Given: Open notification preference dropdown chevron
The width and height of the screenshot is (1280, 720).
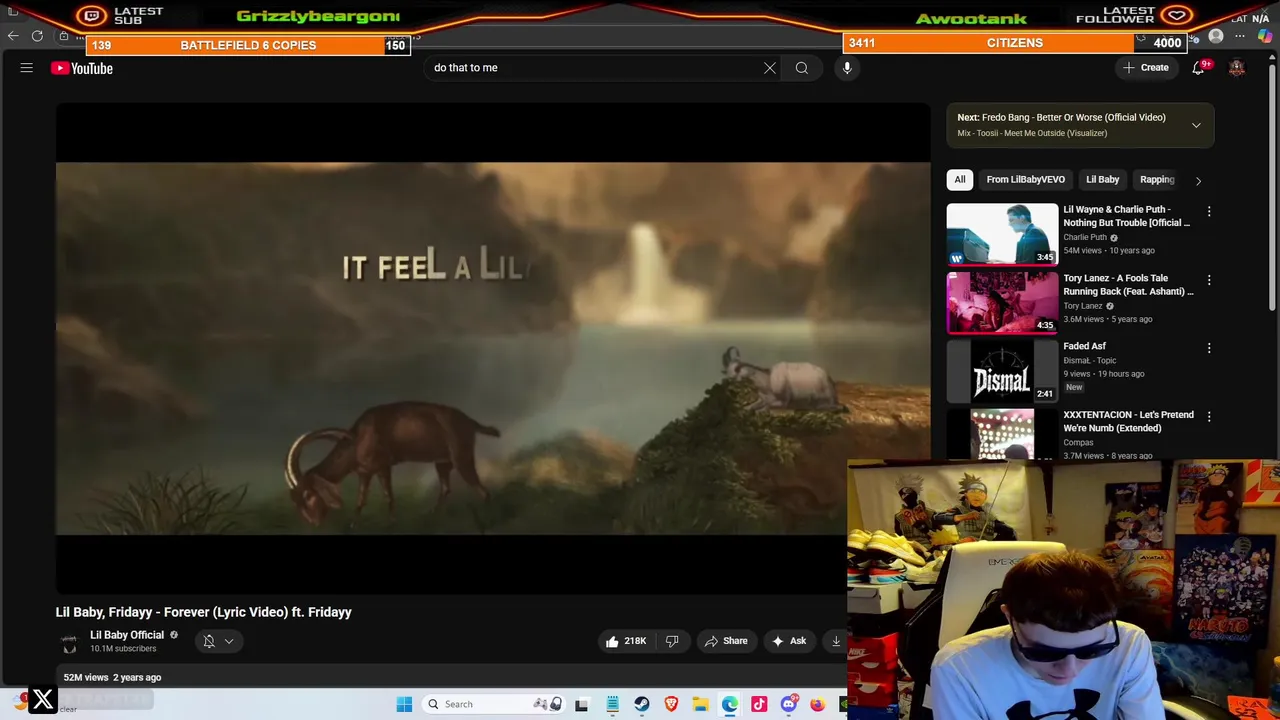Looking at the screenshot, I should click(x=229, y=642).
